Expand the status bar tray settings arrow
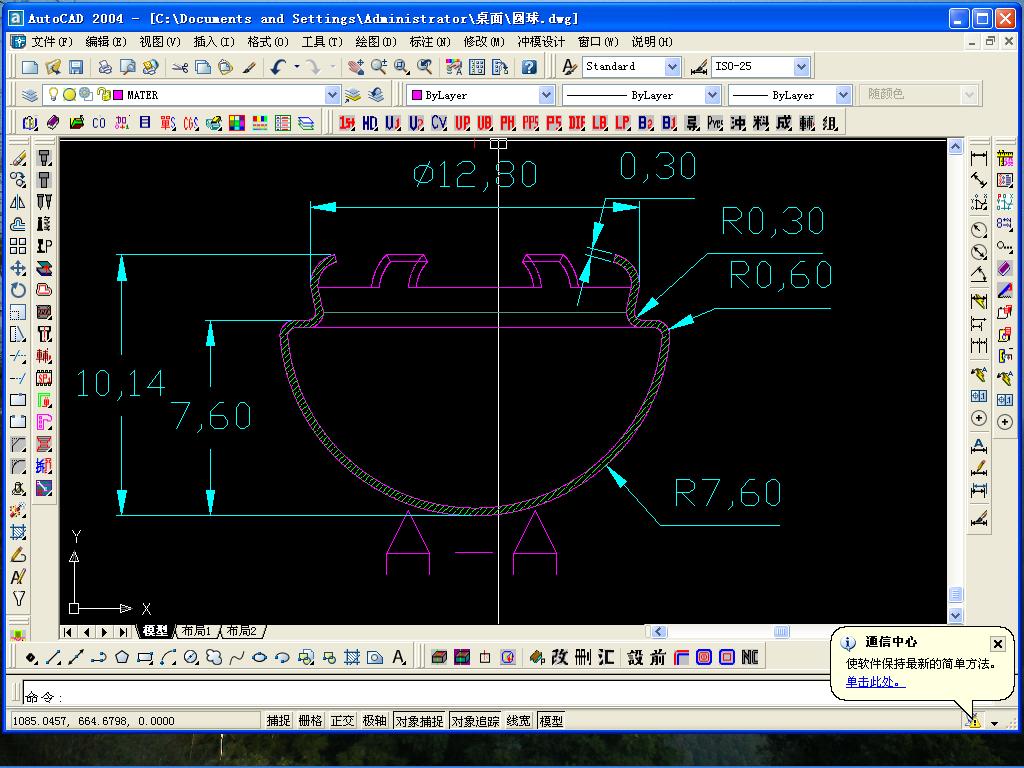 coord(995,723)
